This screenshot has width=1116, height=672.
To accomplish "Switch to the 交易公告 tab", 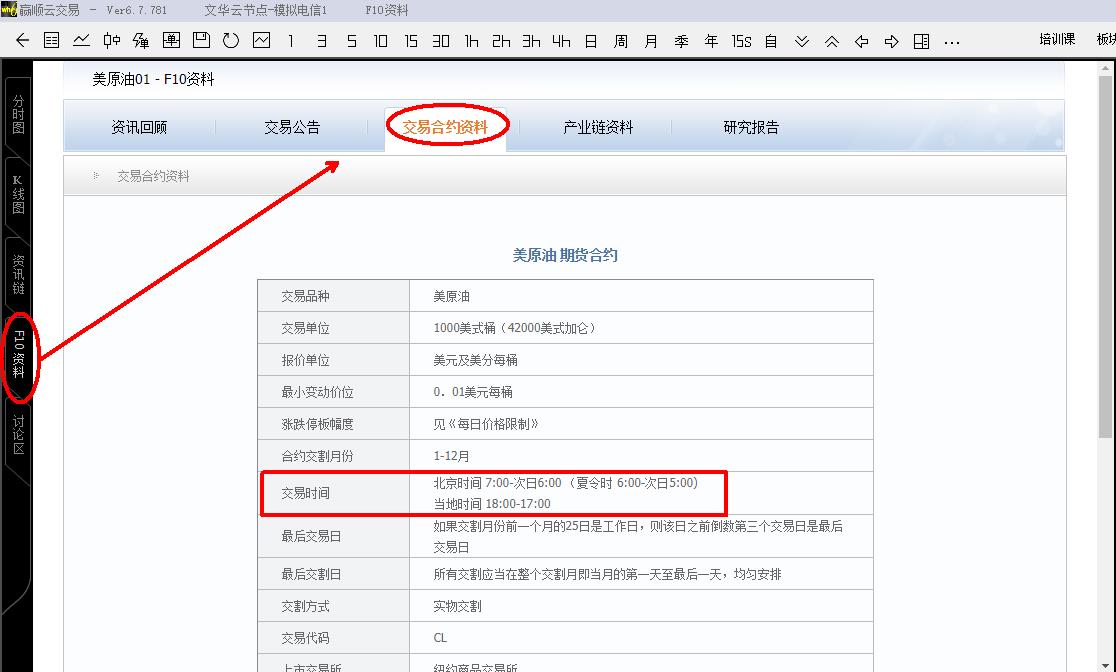I will (292, 127).
